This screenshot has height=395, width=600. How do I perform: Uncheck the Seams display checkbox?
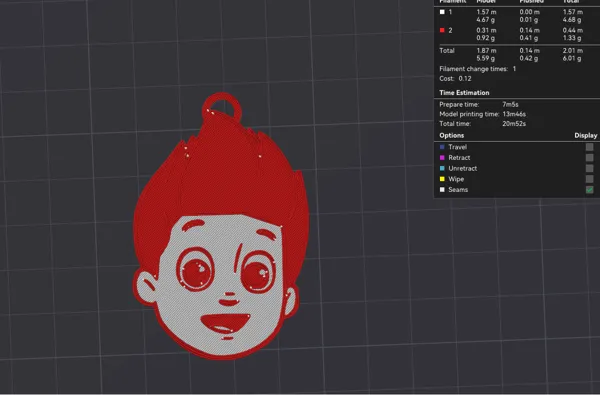[589, 190]
